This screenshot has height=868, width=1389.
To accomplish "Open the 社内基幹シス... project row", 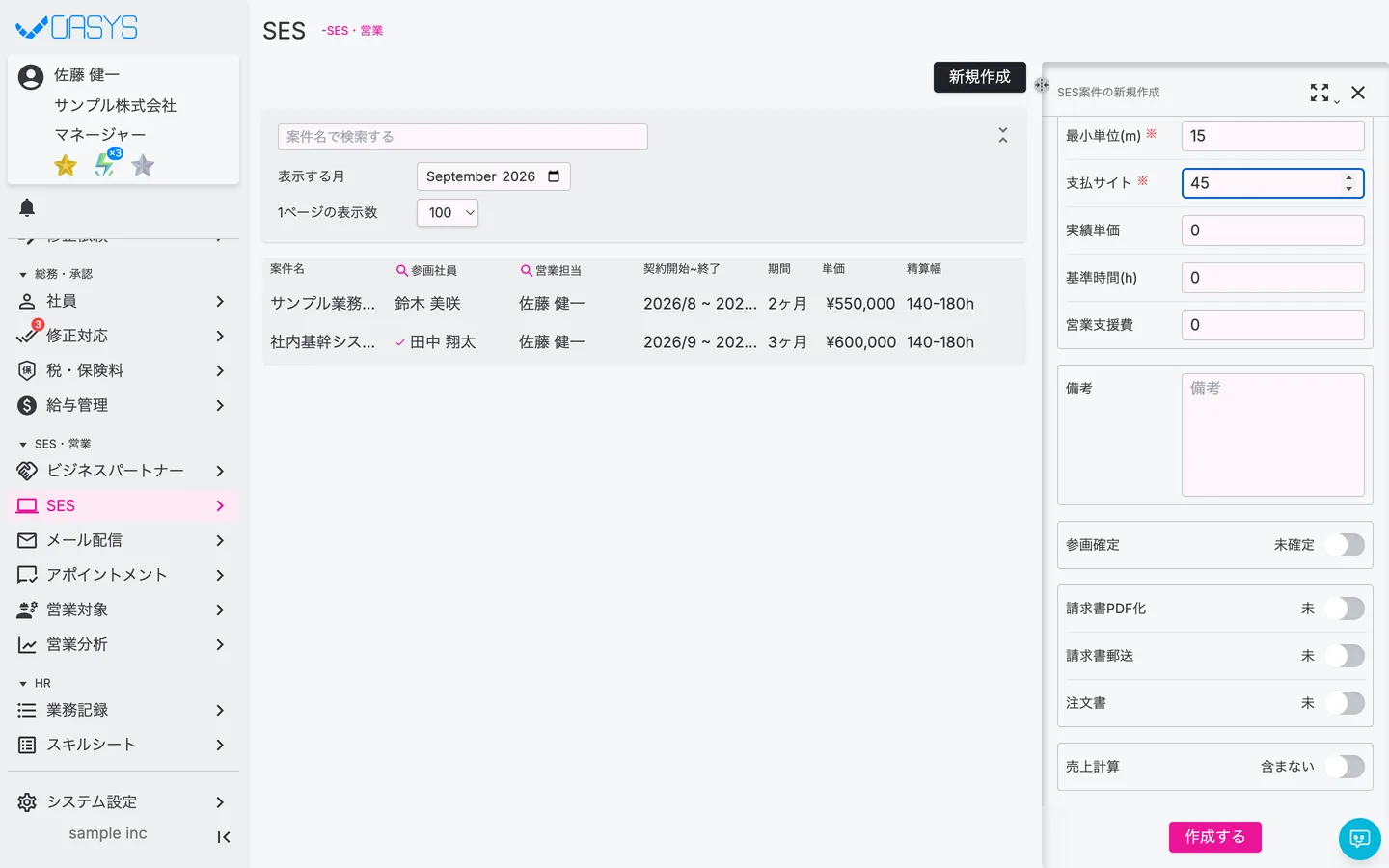I will click(x=644, y=342).
